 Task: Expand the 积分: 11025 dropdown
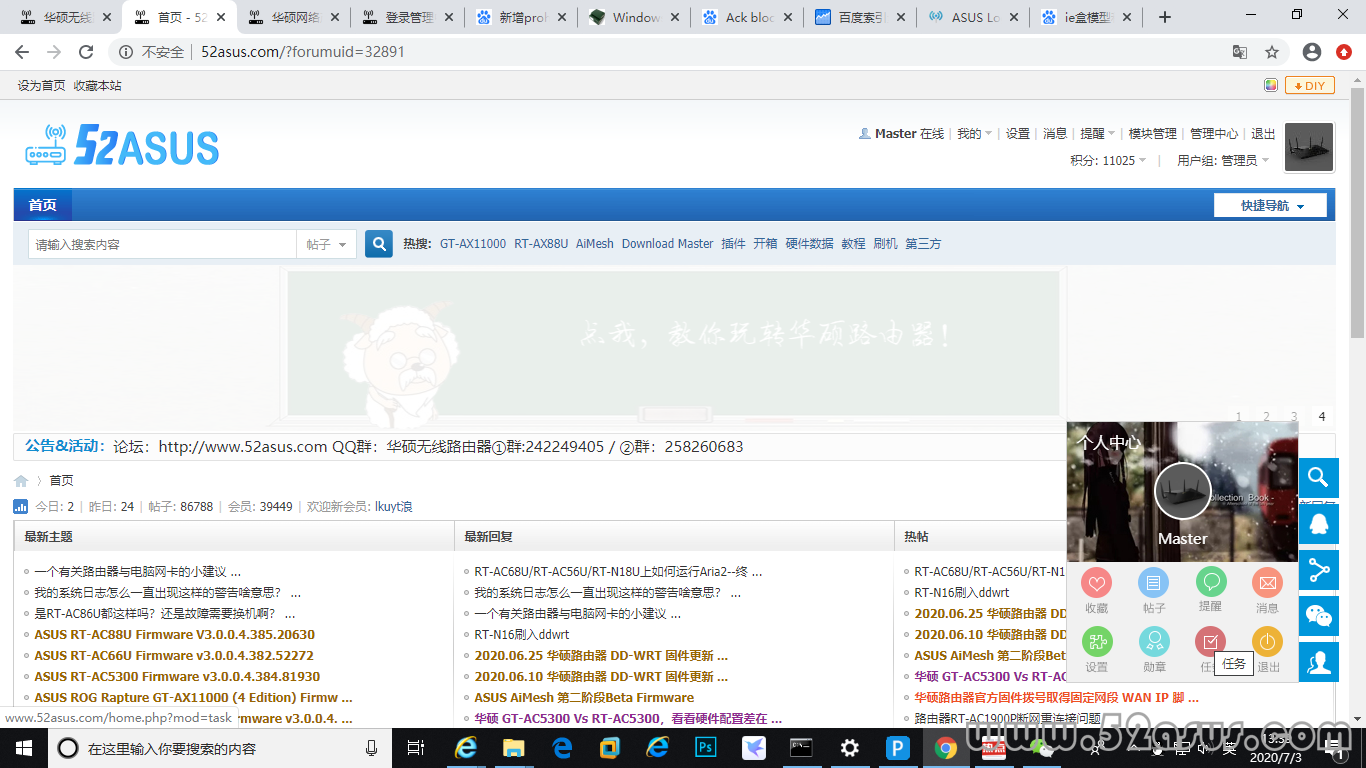pos(1109,160)
